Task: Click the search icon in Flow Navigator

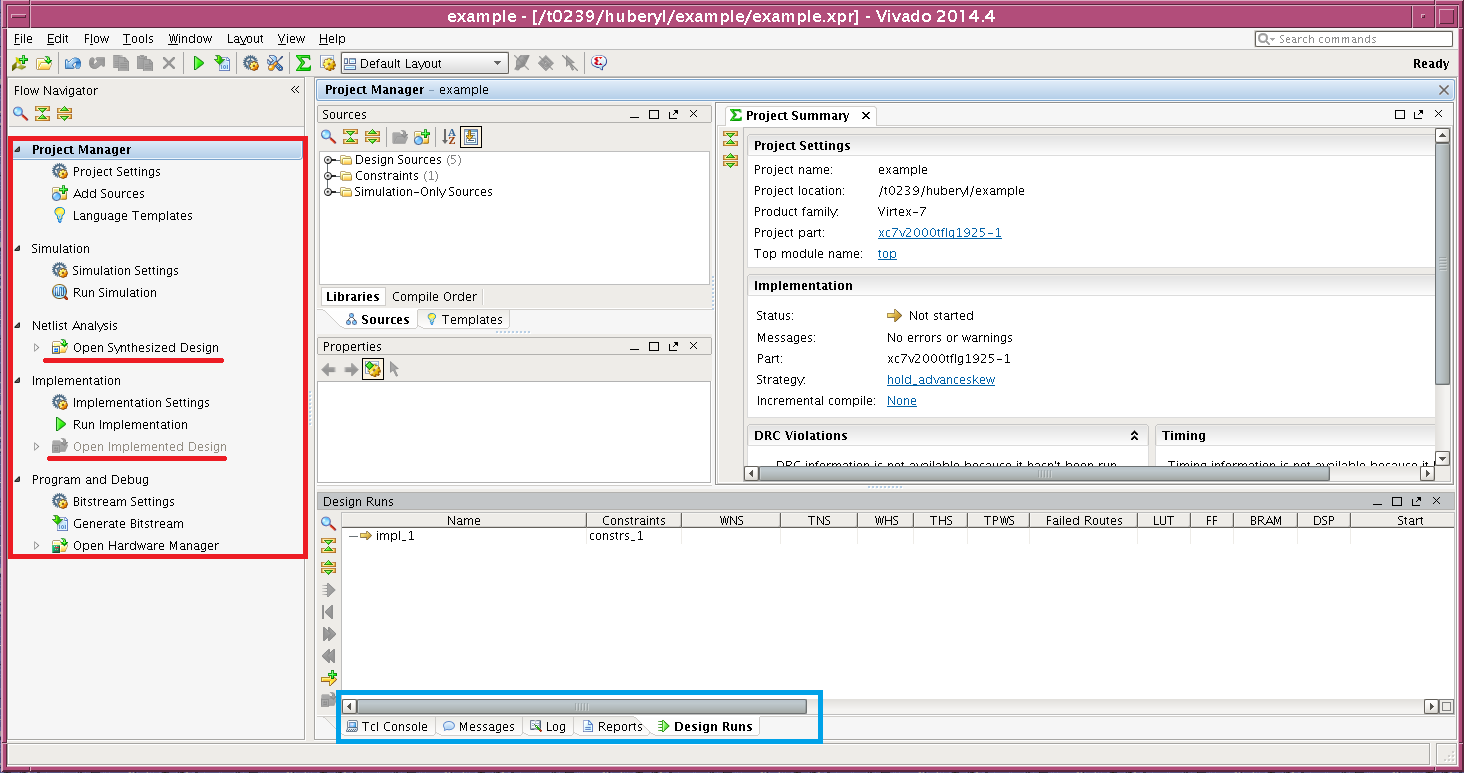Action: 20,113
